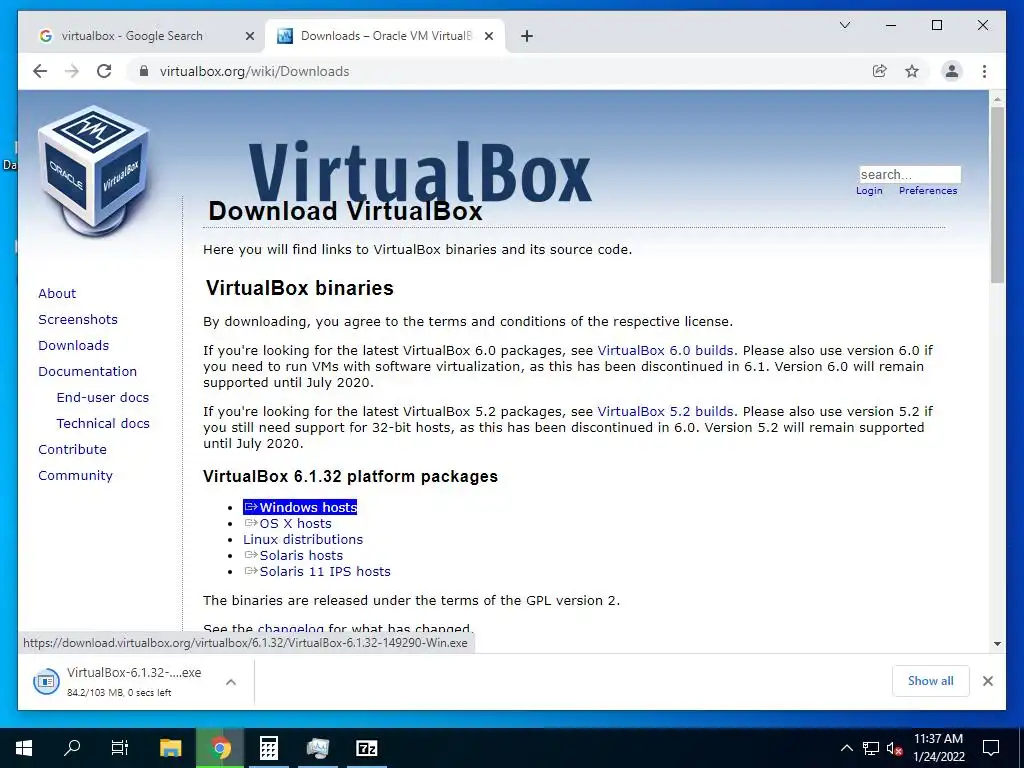
Task: Open the Preferences link
Action: click(x=927, y=191)
